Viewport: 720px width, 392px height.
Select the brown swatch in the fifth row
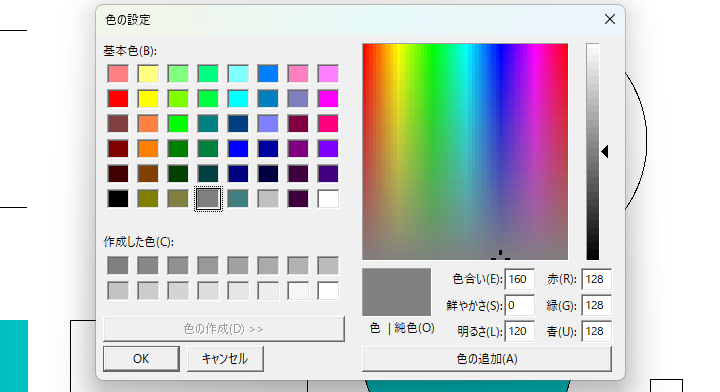tap(148, 174)
